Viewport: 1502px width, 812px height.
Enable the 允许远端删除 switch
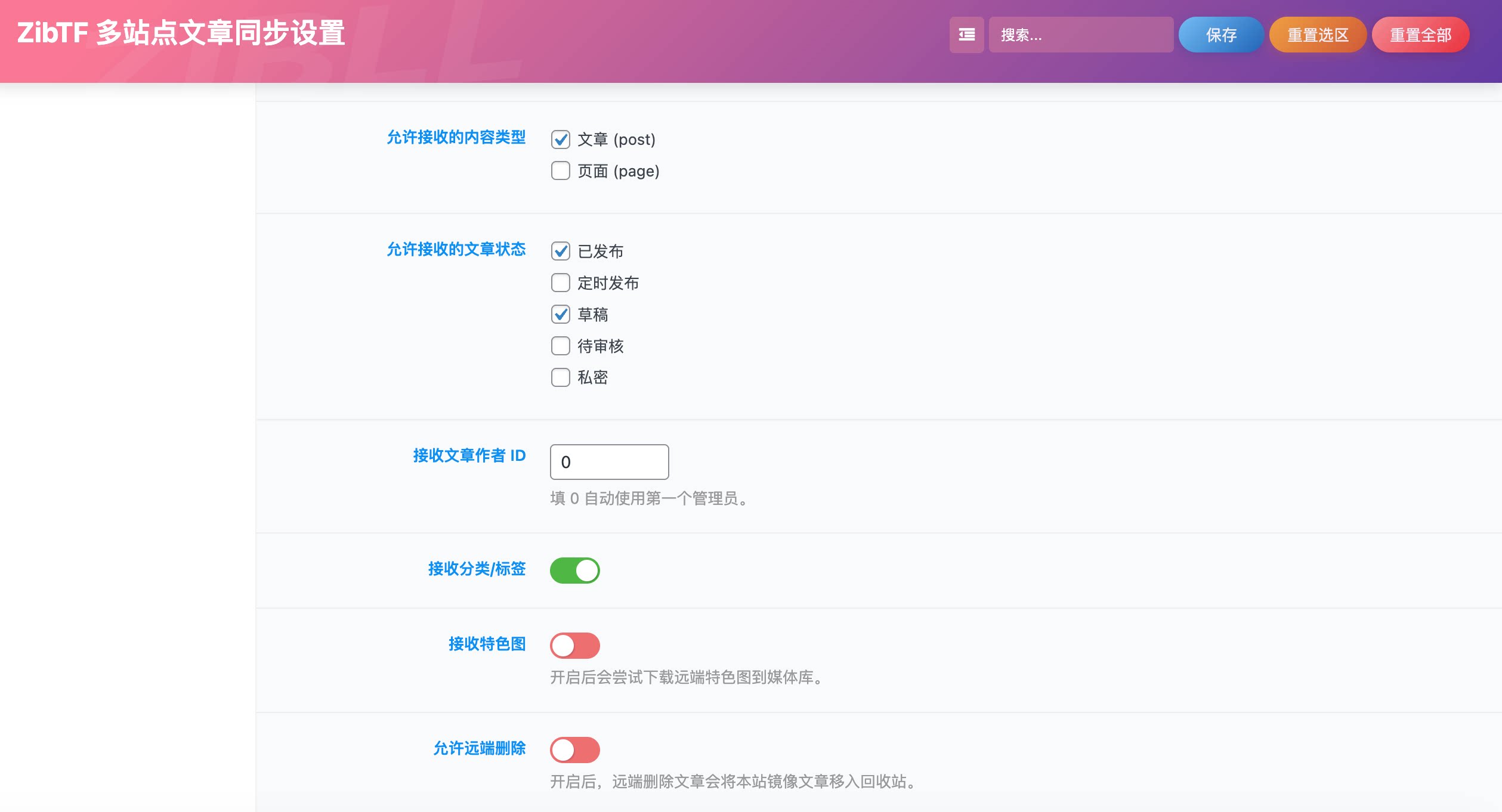tap(575, 749)
